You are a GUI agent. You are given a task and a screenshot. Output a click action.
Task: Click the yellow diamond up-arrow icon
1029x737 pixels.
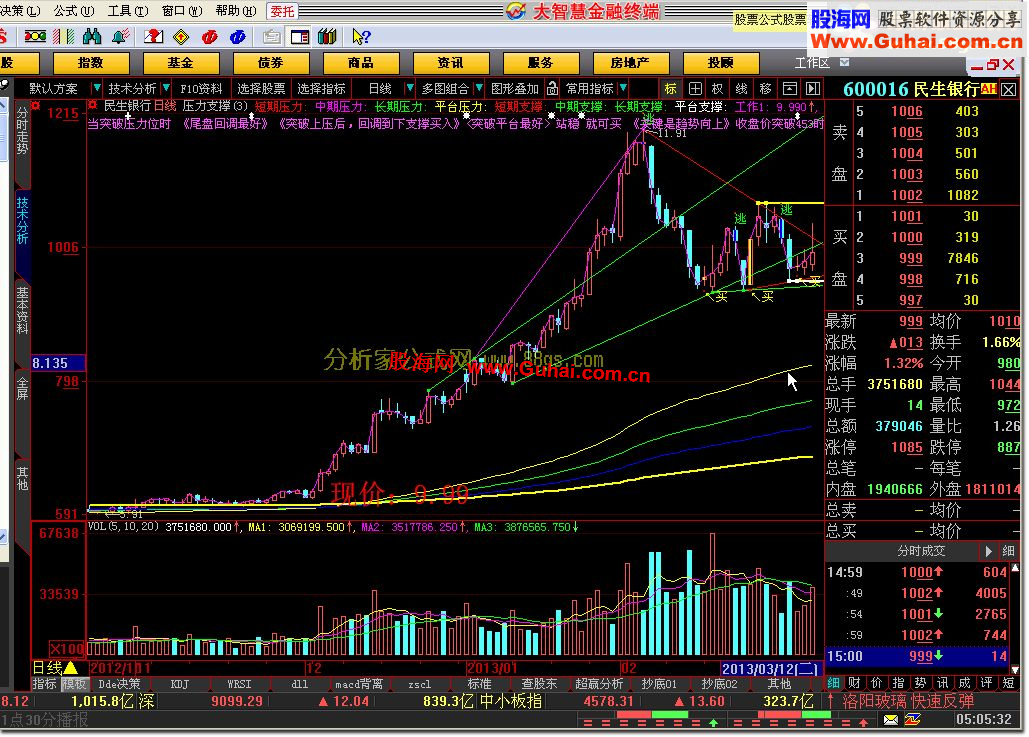(x=181, y=37)
